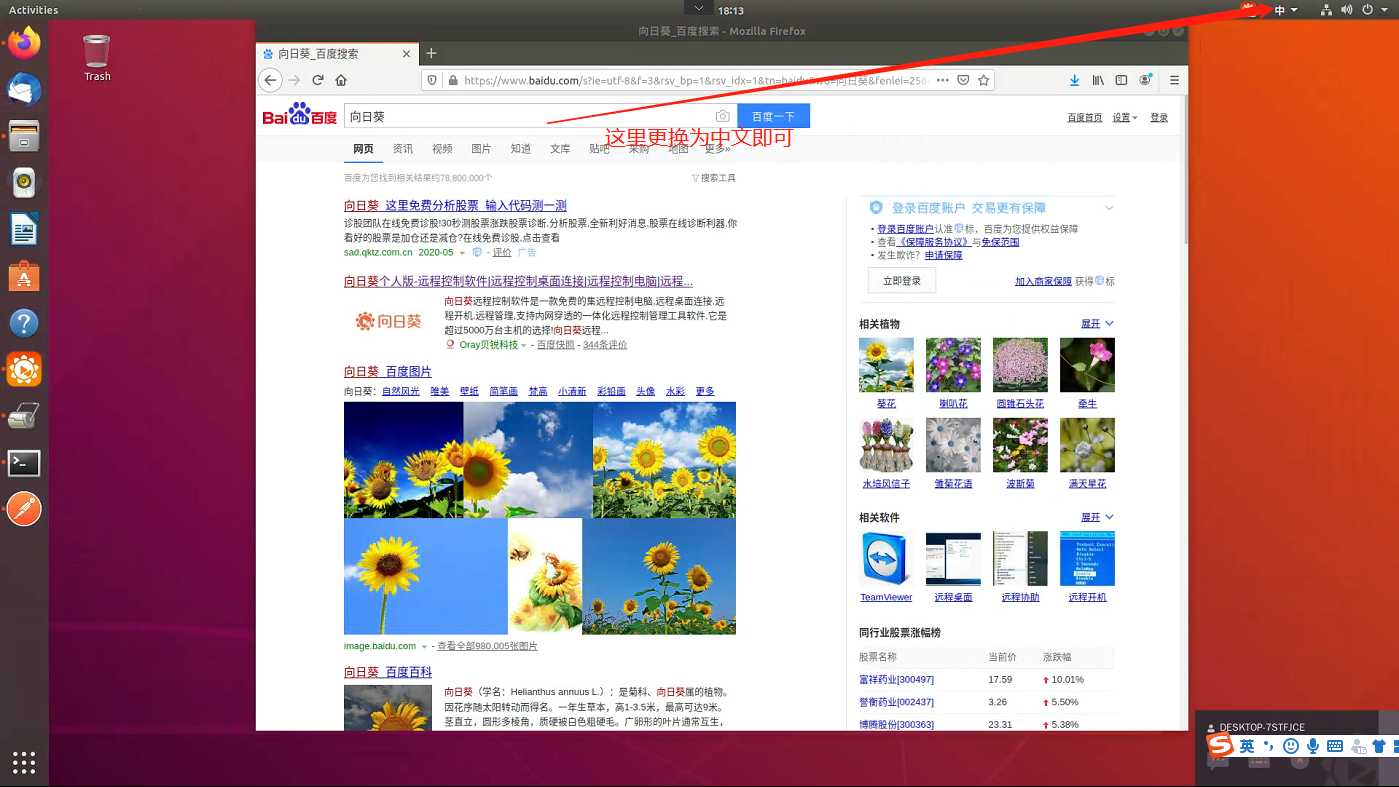Image resolution: width=1399 pixels, height=787 pixels.
Task: Open 搜索工具 filter
Action: pos(714,178)
